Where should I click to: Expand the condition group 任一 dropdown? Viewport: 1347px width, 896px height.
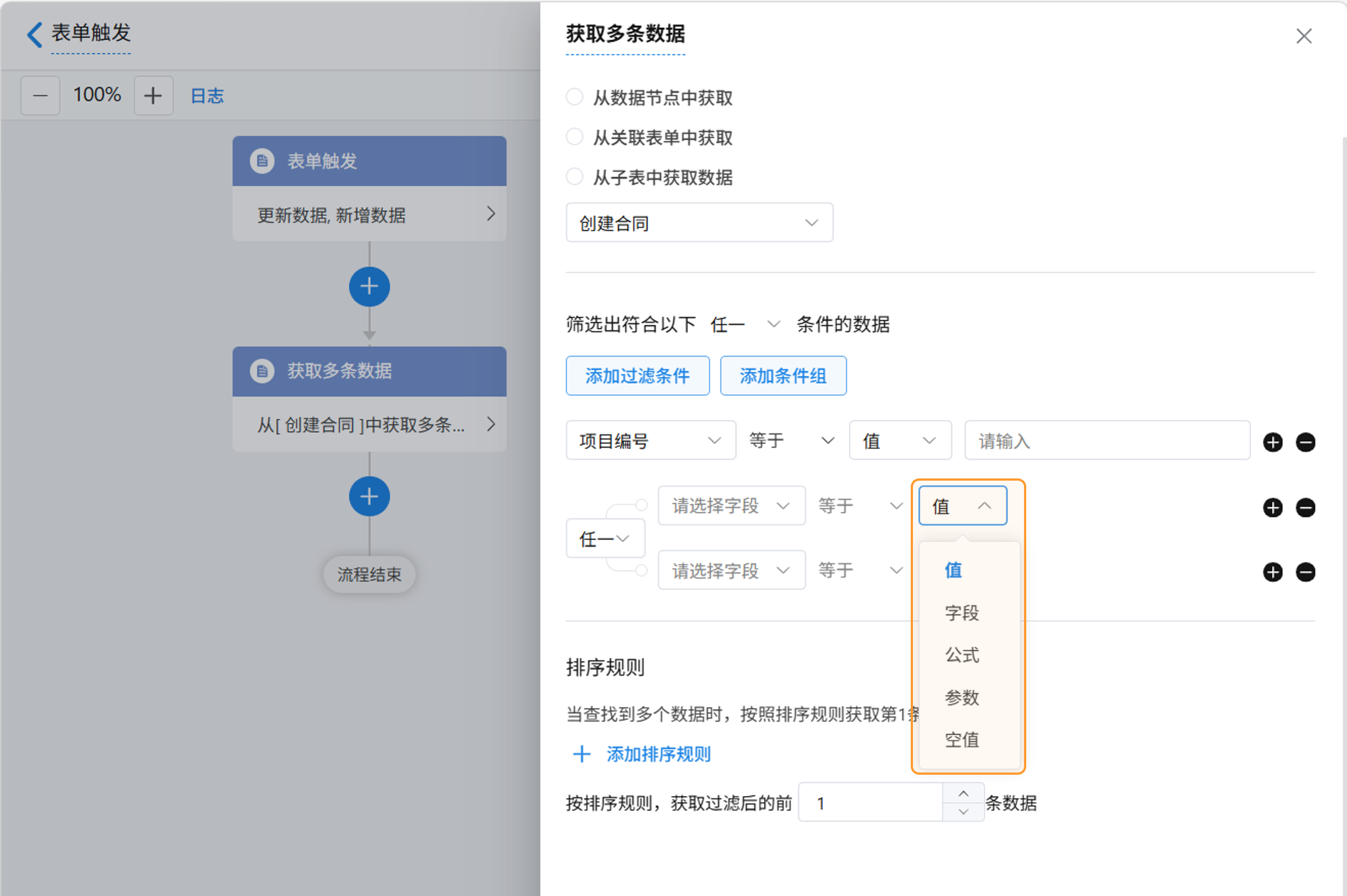pyautogui.click(x=605, y=538)
